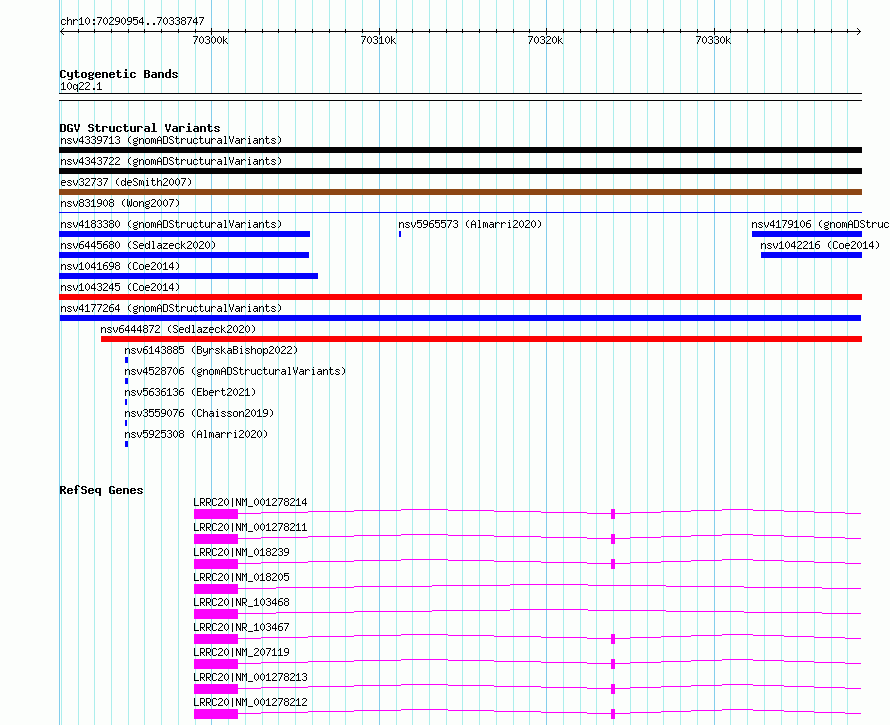Click the magenta exon block of NR_103468
The height and width of the screenshot is (725, 890).
point(216,614)
